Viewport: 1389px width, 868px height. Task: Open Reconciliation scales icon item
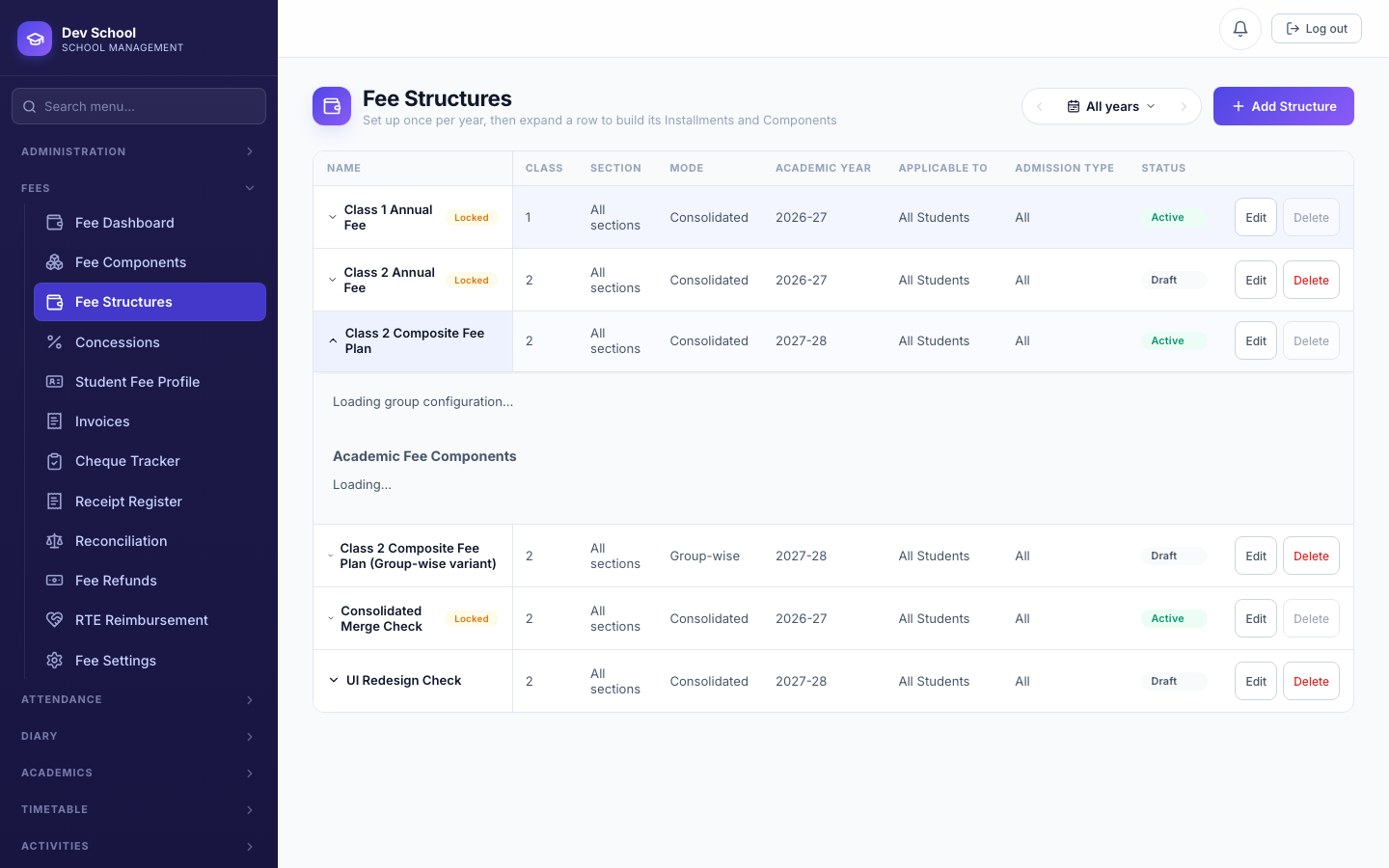[150, 541]
